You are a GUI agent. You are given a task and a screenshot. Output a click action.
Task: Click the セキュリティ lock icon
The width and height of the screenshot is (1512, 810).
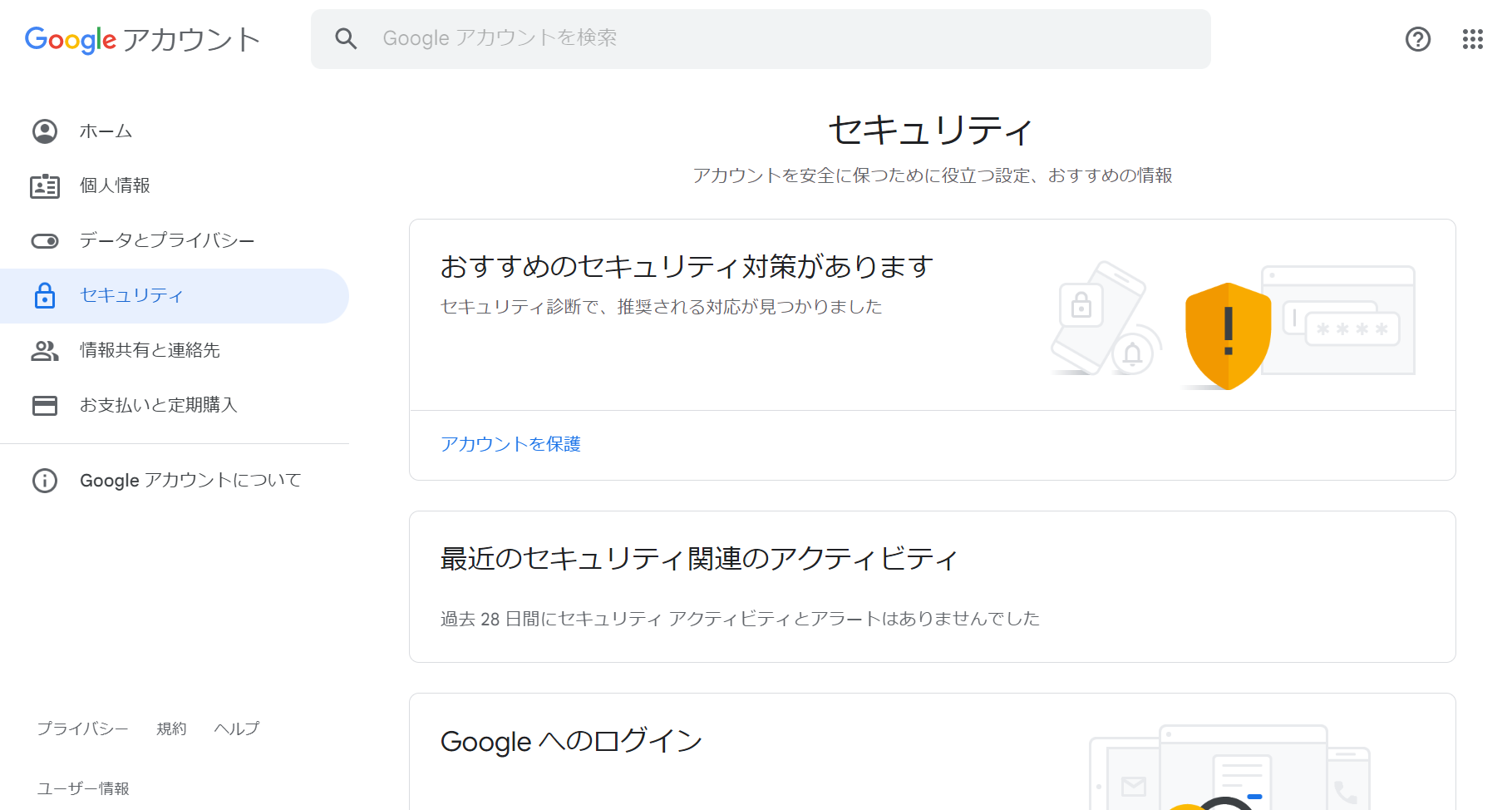(x=45, y=295)
